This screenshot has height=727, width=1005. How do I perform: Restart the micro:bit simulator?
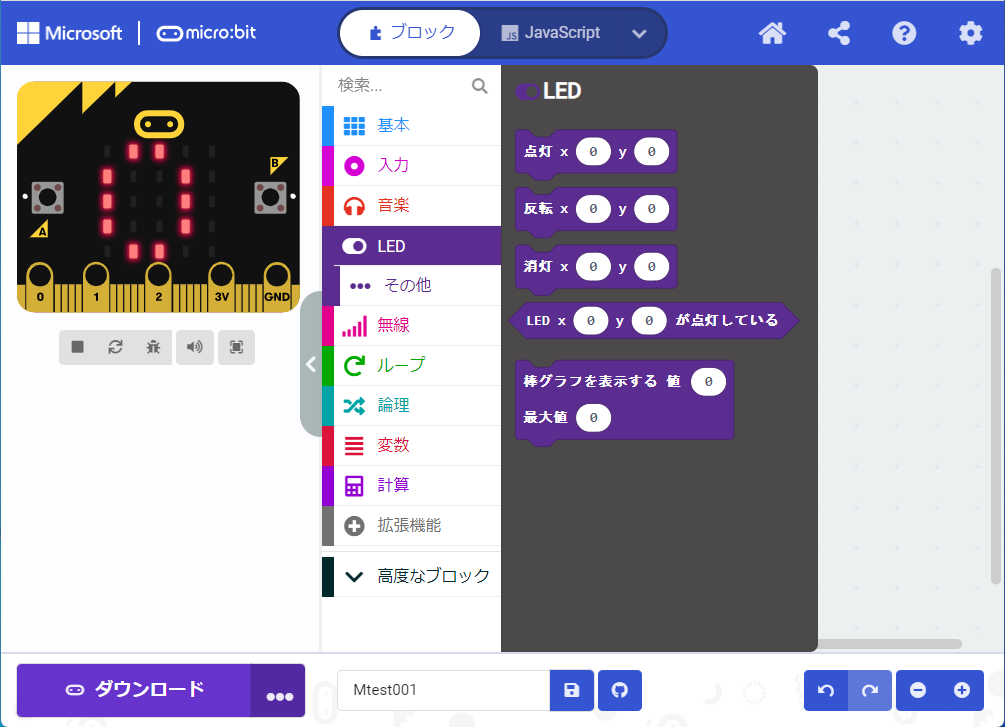click(x=115, y=347)
